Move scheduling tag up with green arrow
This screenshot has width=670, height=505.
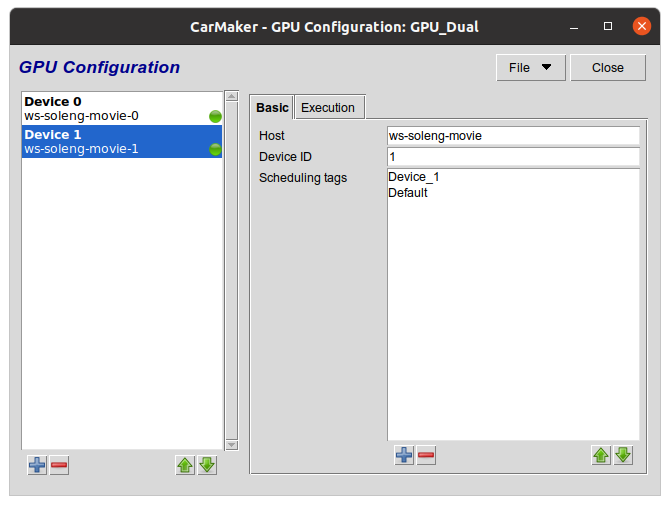(600, 455)
